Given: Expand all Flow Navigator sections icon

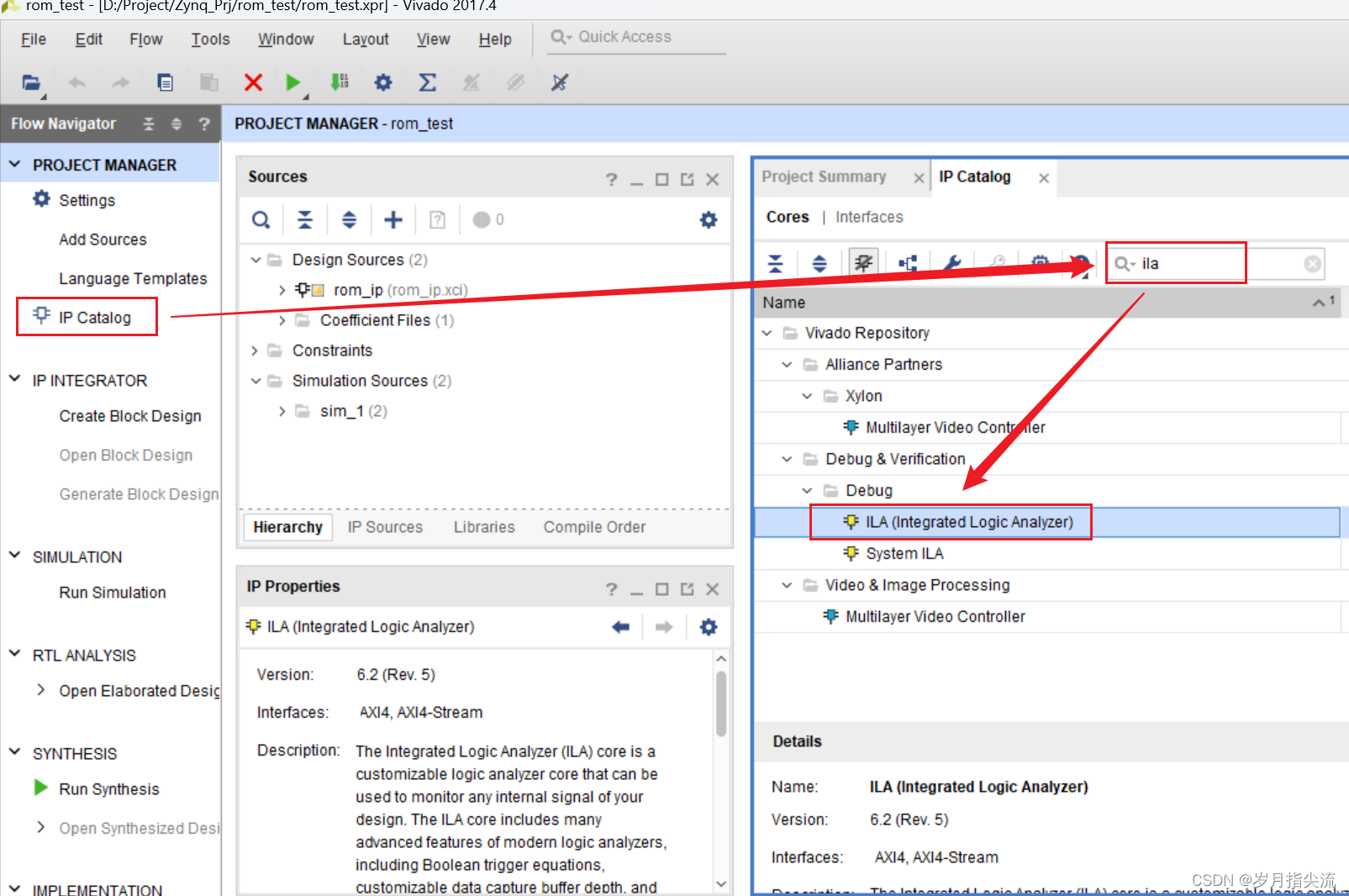Looking at the screenshot, I should (177, 124).
